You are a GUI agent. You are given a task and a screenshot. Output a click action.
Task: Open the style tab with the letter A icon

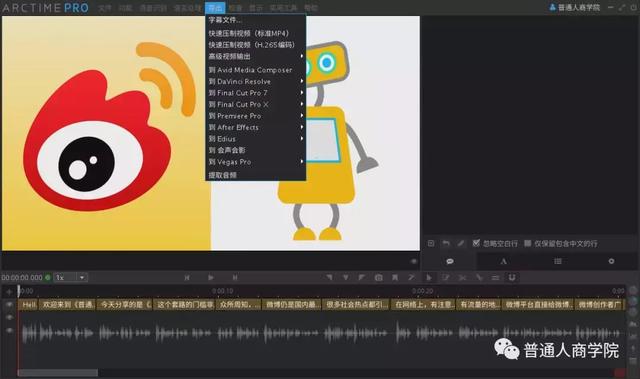tap(504, 261)
